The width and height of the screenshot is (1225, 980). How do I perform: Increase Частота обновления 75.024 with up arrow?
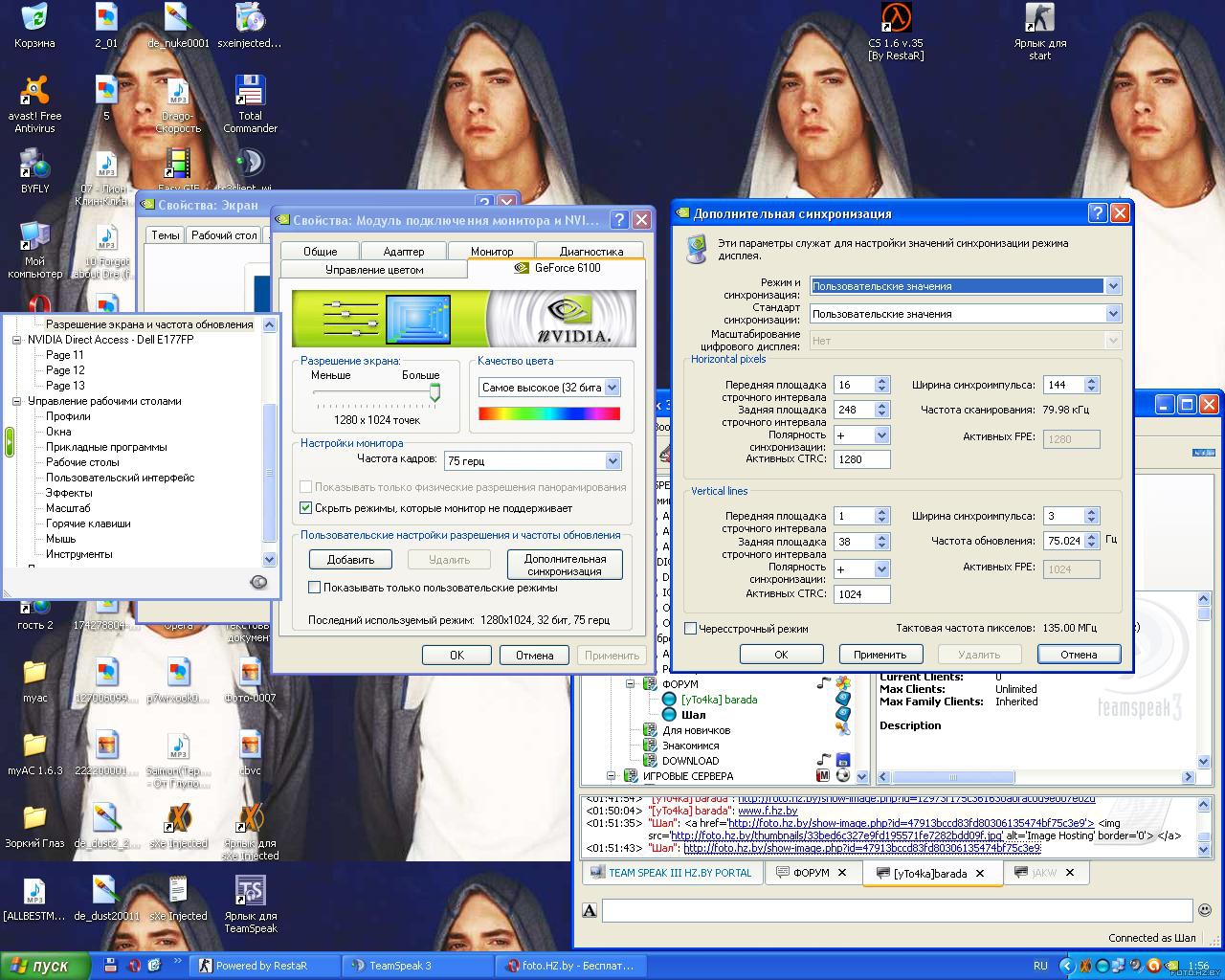1091,537
